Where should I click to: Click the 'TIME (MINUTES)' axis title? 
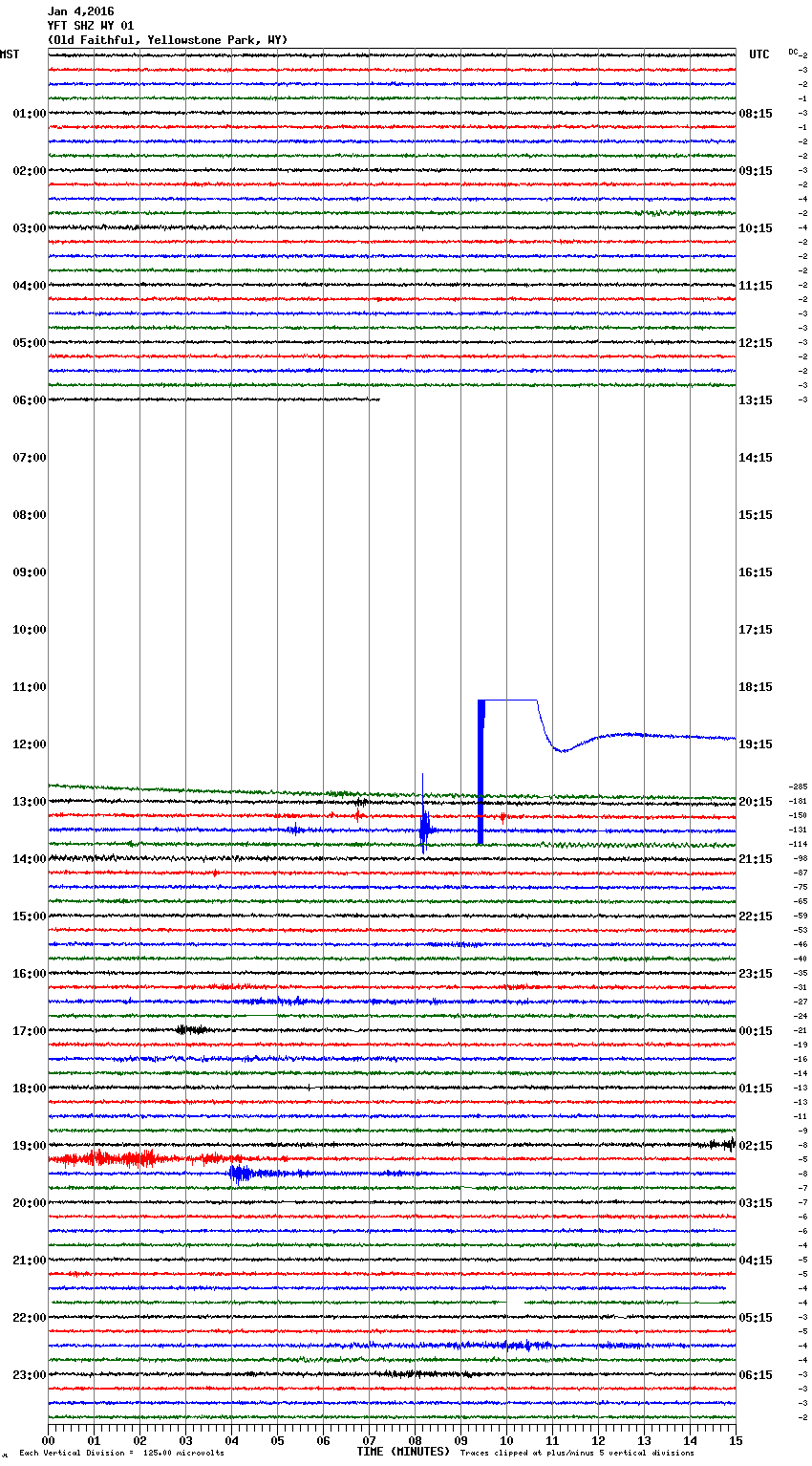point(403,1452)
